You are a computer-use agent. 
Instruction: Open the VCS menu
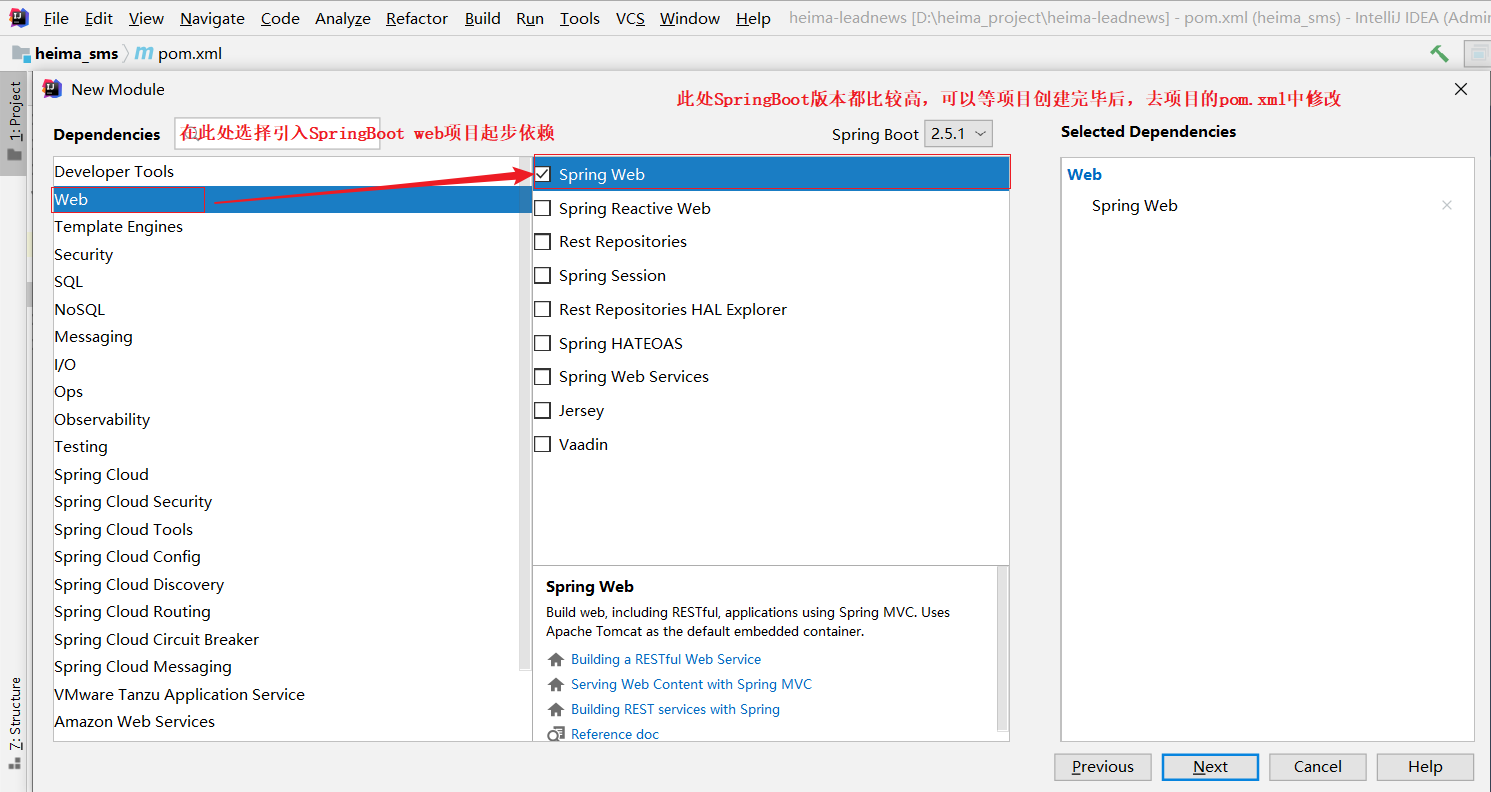[x=630, y=18]
